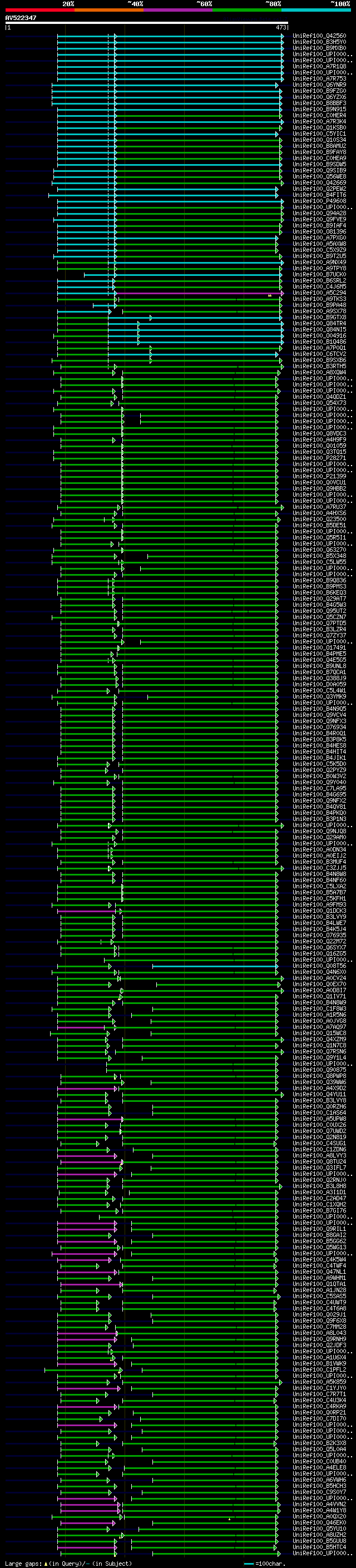Select the UniRef100_P49608 entry
Image resolution: width=356 pixels, height=1568 pixels.
(319, 201)
